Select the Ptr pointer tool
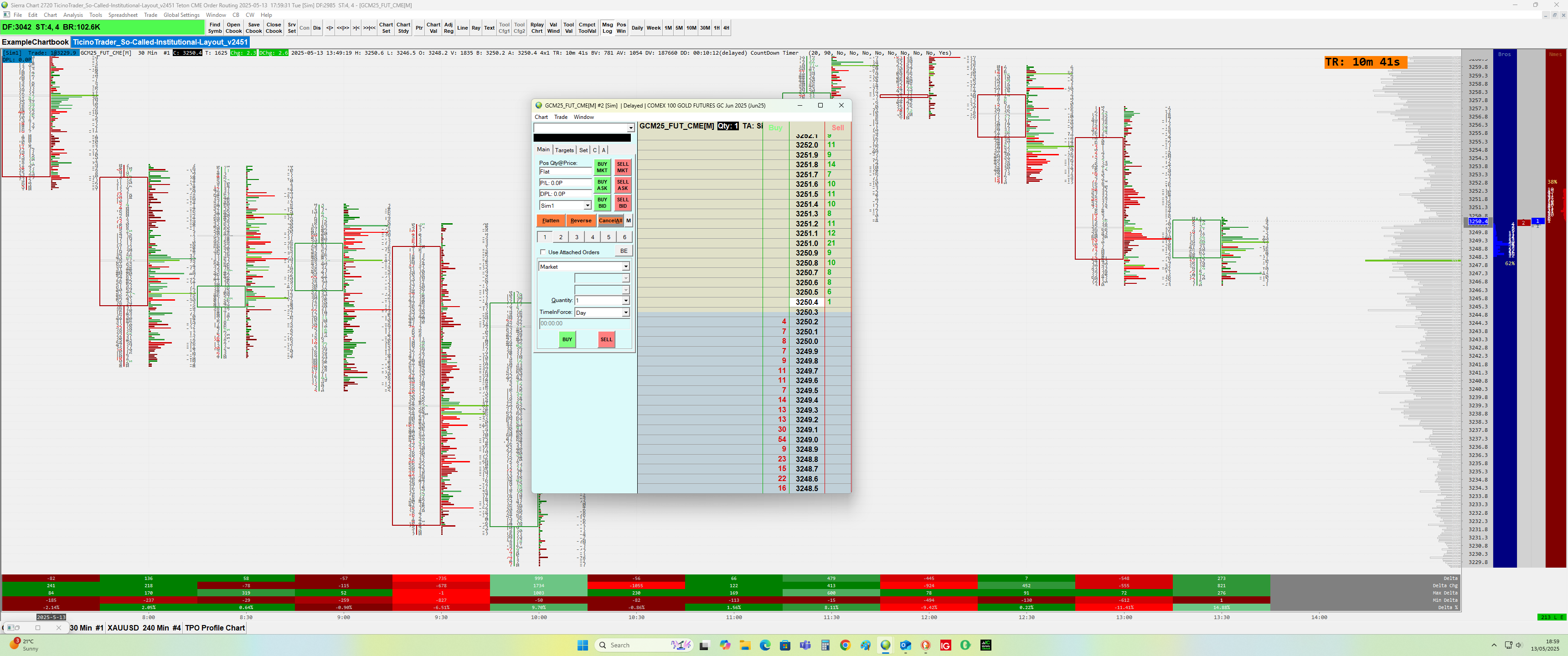This screenshot has width=1568, height=656. click(419, 28)
